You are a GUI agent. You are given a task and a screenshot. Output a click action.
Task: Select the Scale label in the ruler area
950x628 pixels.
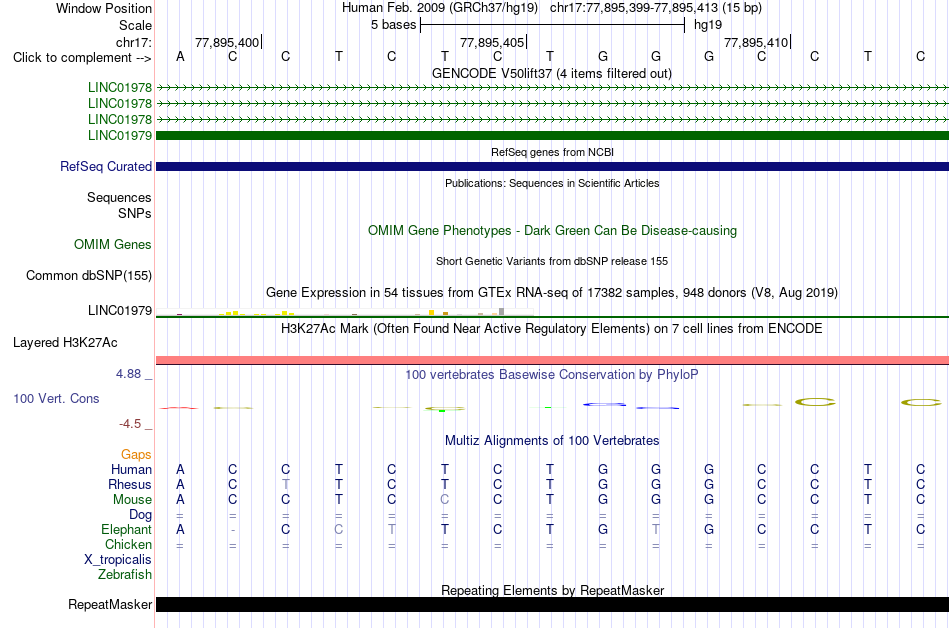[135, 25]
